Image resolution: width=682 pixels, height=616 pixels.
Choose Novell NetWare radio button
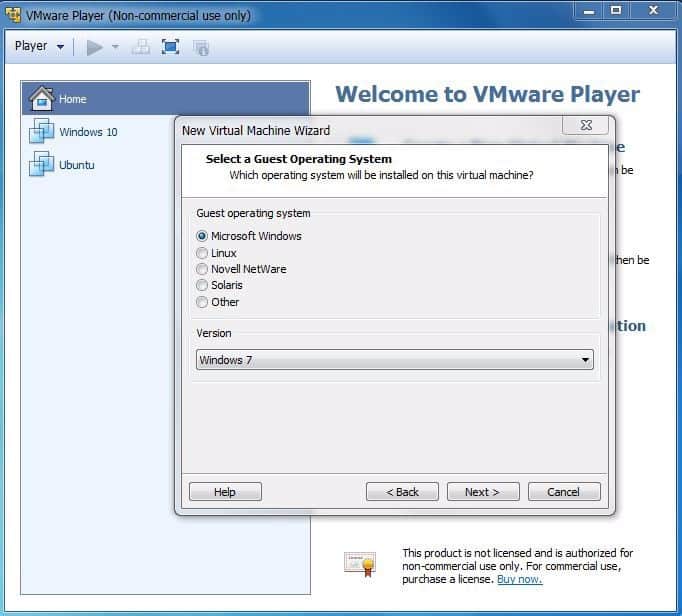click(201, 269)
